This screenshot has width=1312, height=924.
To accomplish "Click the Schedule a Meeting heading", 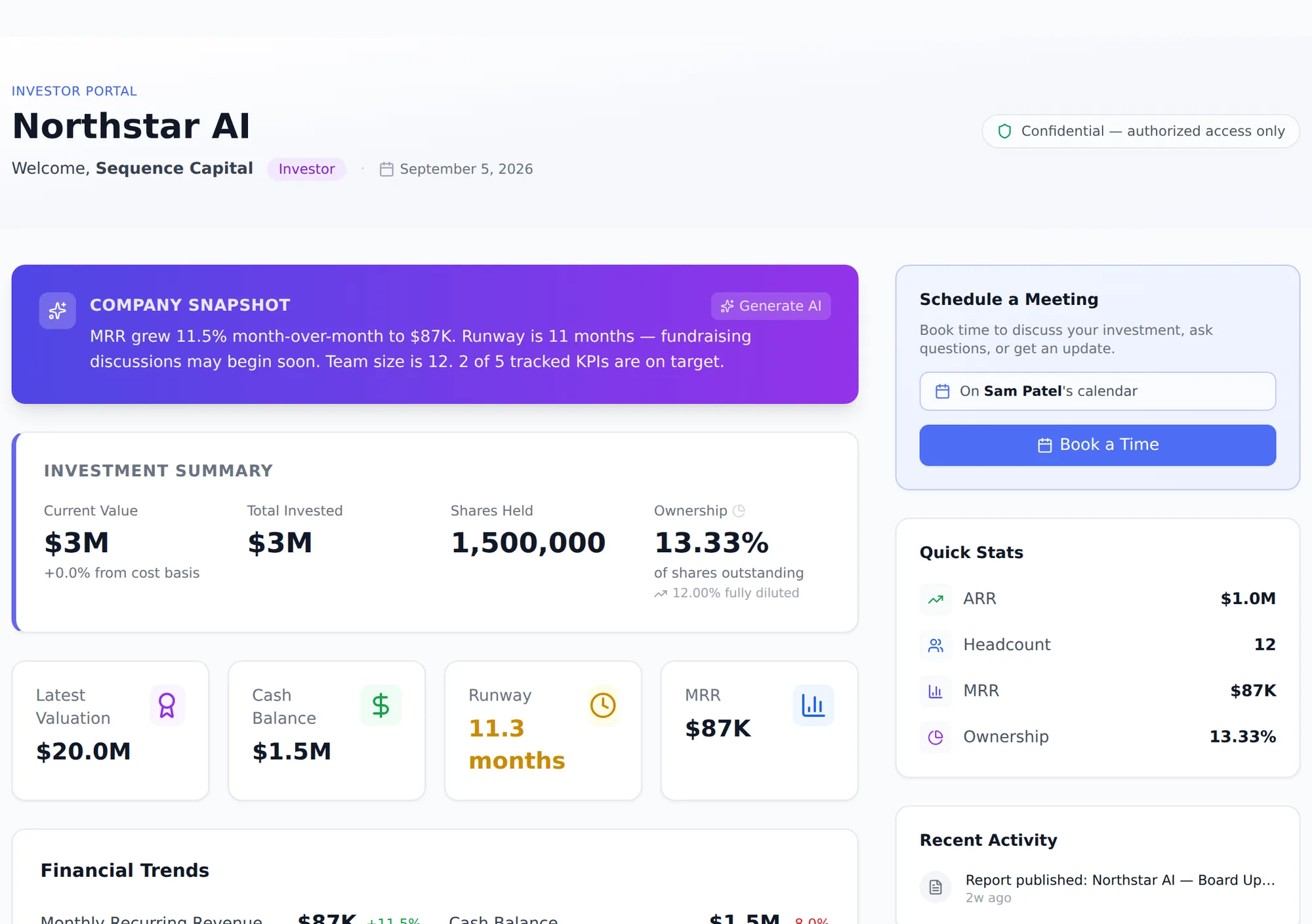I will pos(1009,300).
